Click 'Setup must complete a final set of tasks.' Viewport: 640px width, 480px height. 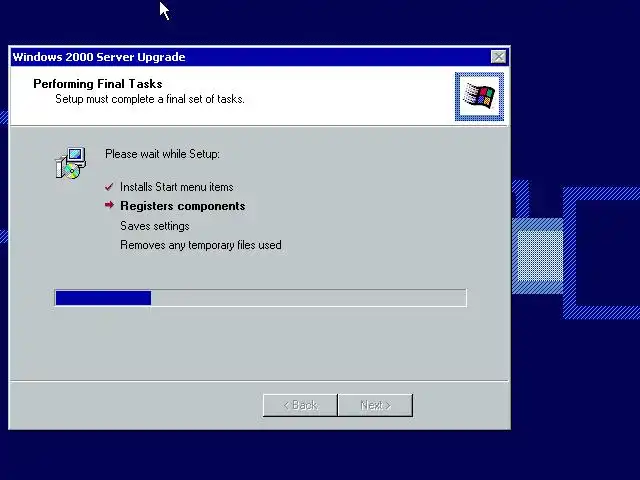click(150, 99)
